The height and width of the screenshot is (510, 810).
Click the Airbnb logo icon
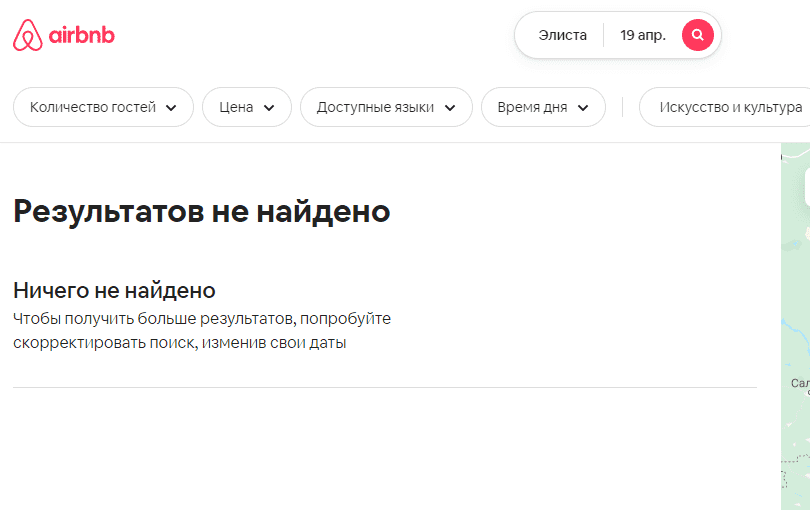click(x=28, y=36)
